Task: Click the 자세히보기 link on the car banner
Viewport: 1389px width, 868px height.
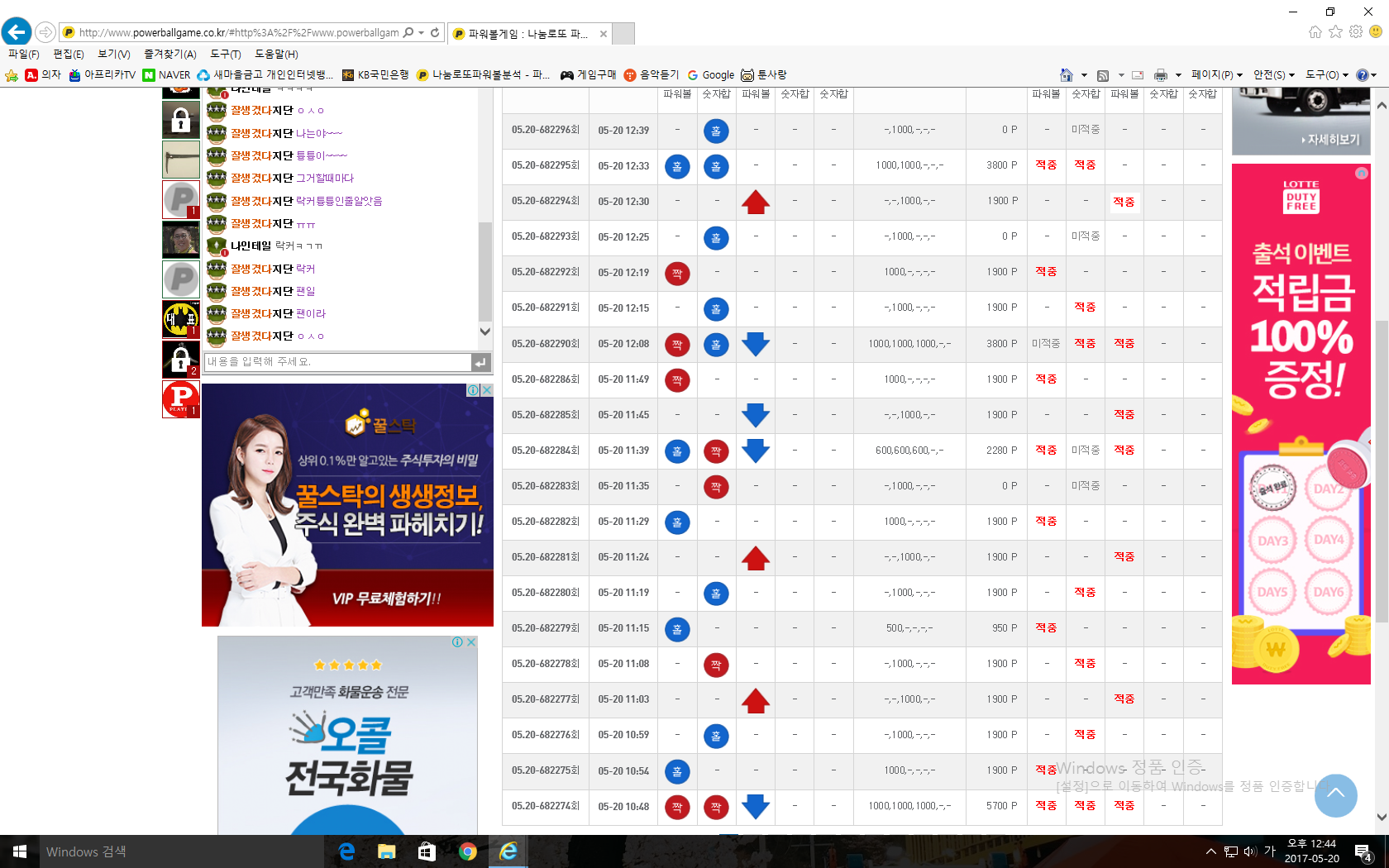Action: (1330, 140)
